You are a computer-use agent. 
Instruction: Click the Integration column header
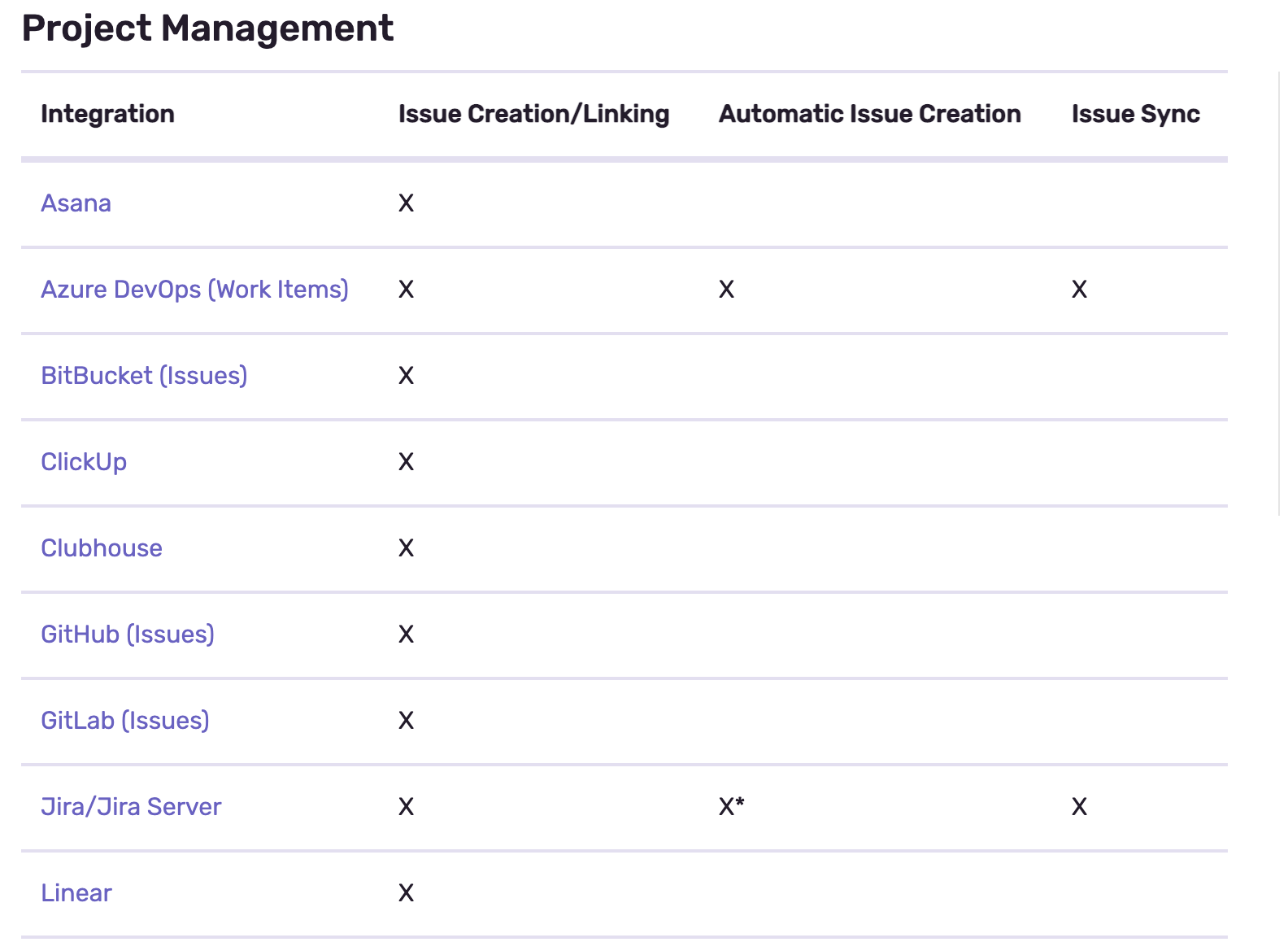click(107, 114)
